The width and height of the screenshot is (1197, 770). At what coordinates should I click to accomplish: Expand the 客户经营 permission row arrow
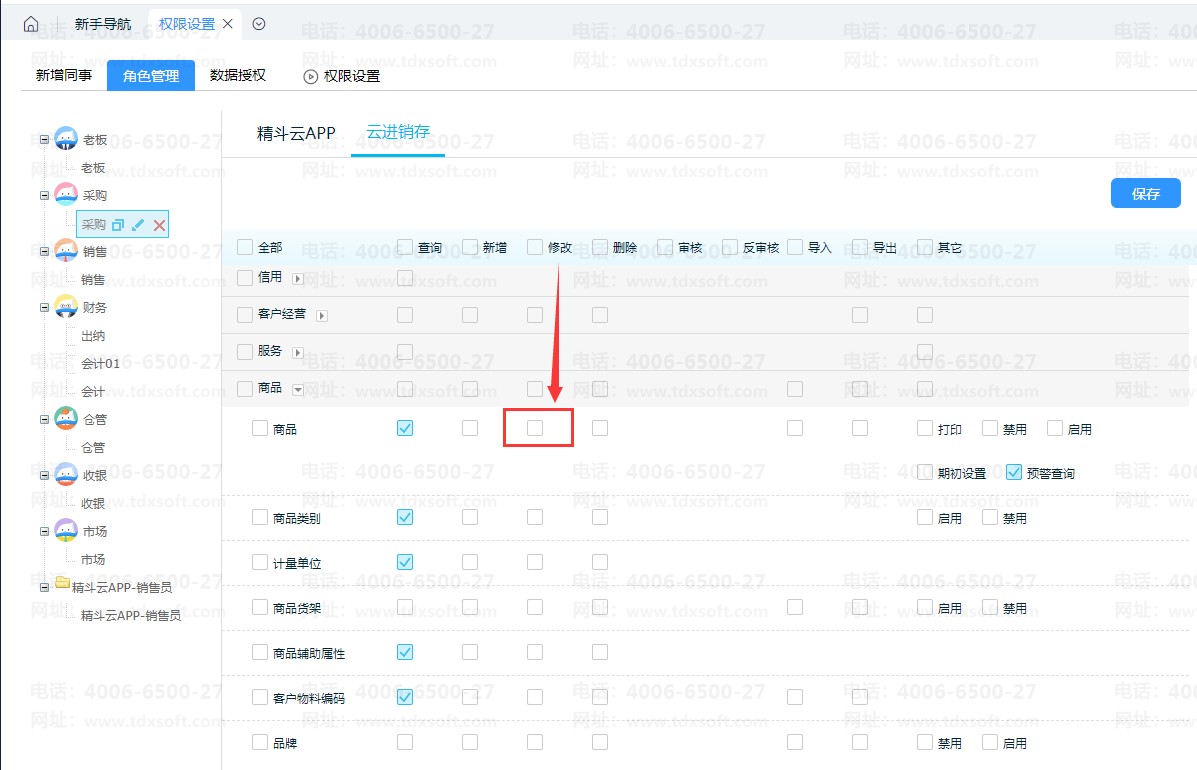322,316
